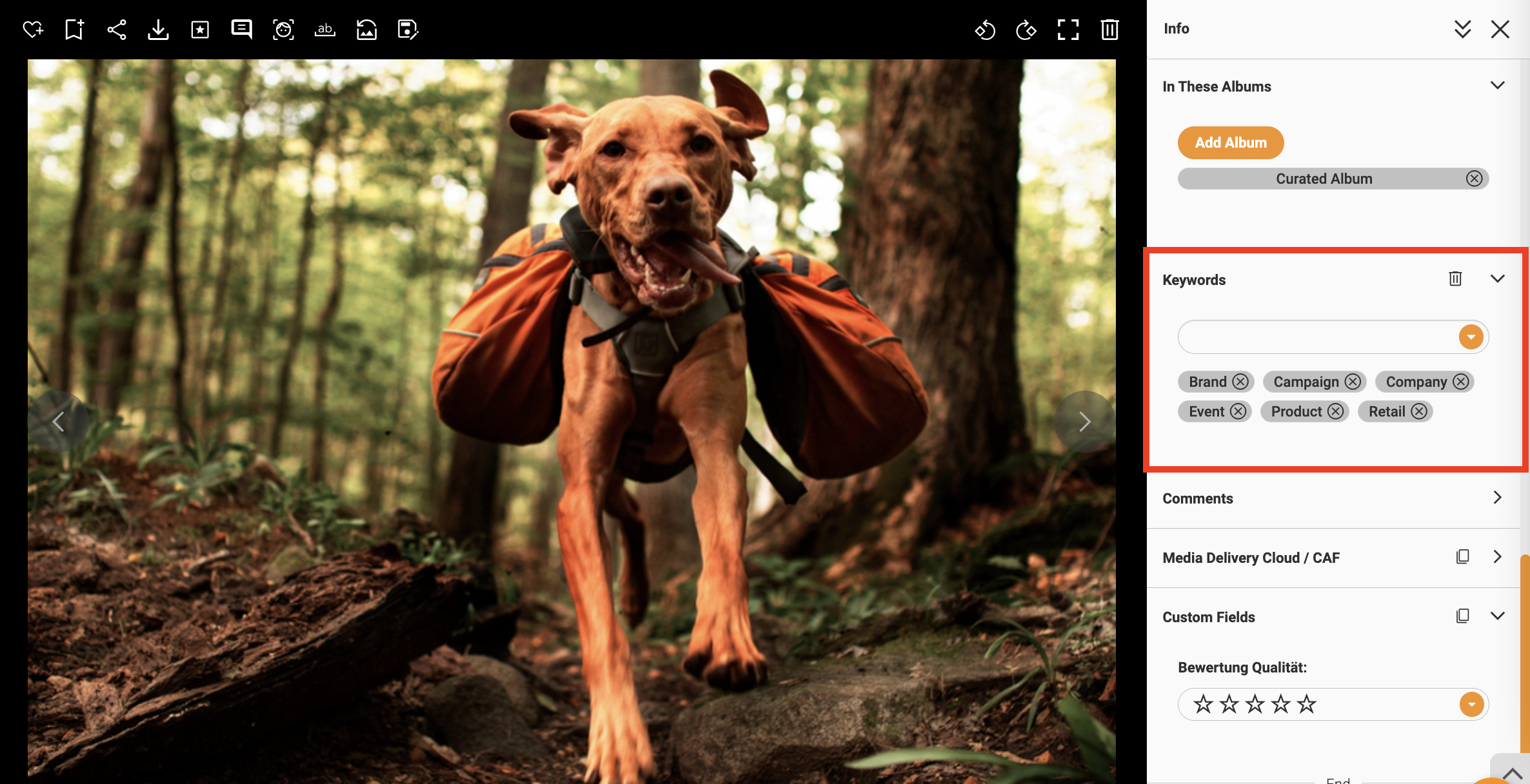Click the Company keyword label

coord(1416,382)
